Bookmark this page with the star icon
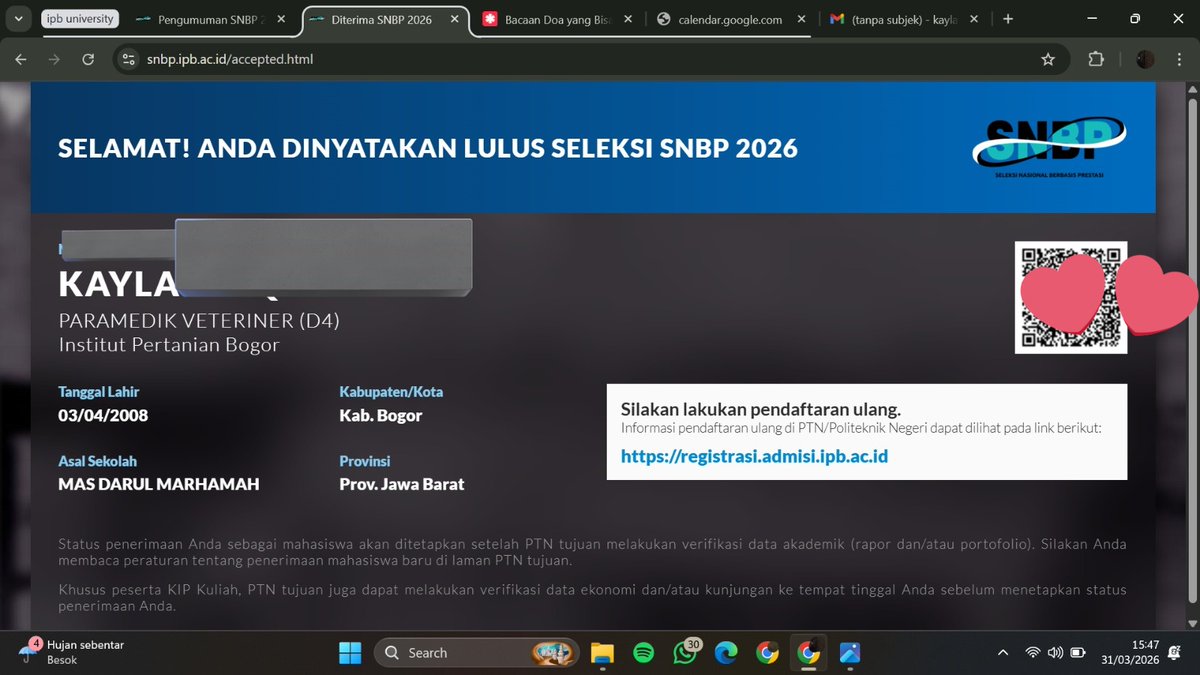 (x=1048, y=59)
